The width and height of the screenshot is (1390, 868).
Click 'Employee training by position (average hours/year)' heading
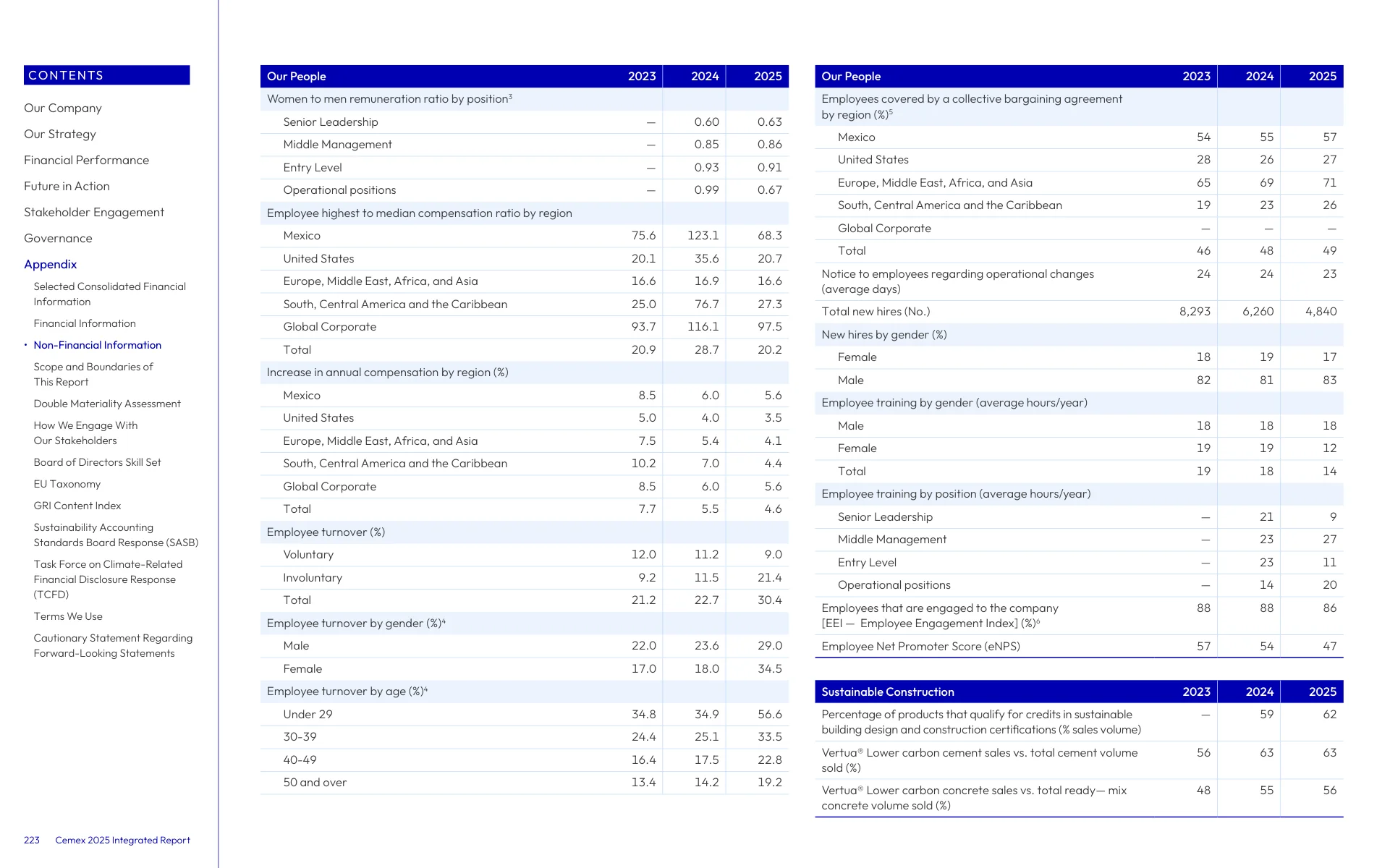click(956, 494)
